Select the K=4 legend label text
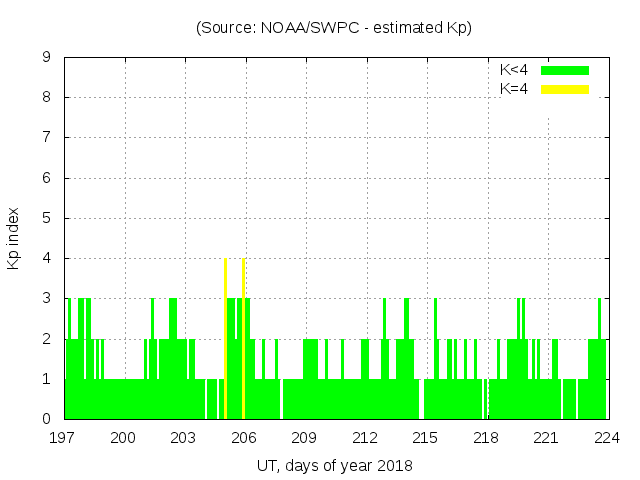640x480 pixels. pyautogui.click(x=514, y=89)
